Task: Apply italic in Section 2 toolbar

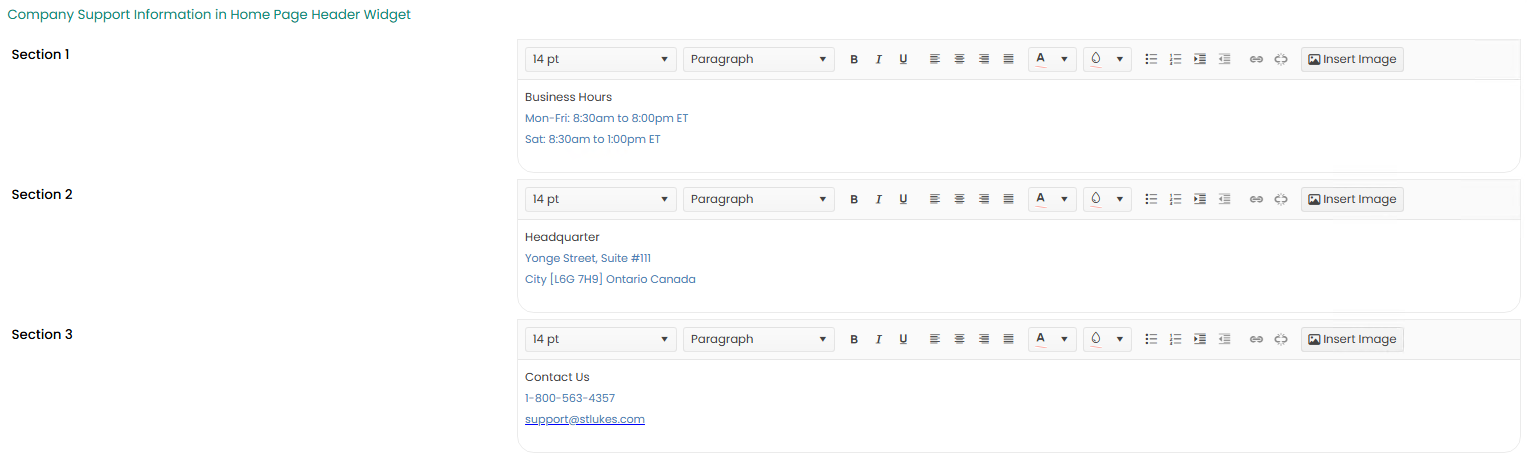Action: (879, 200)
